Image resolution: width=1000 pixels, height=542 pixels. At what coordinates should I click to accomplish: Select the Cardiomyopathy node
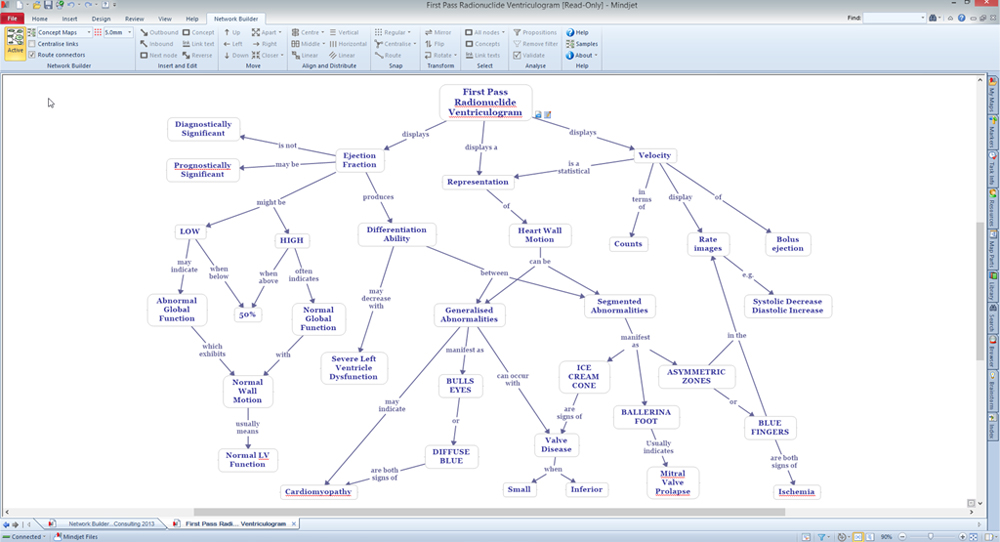[318, 492]
